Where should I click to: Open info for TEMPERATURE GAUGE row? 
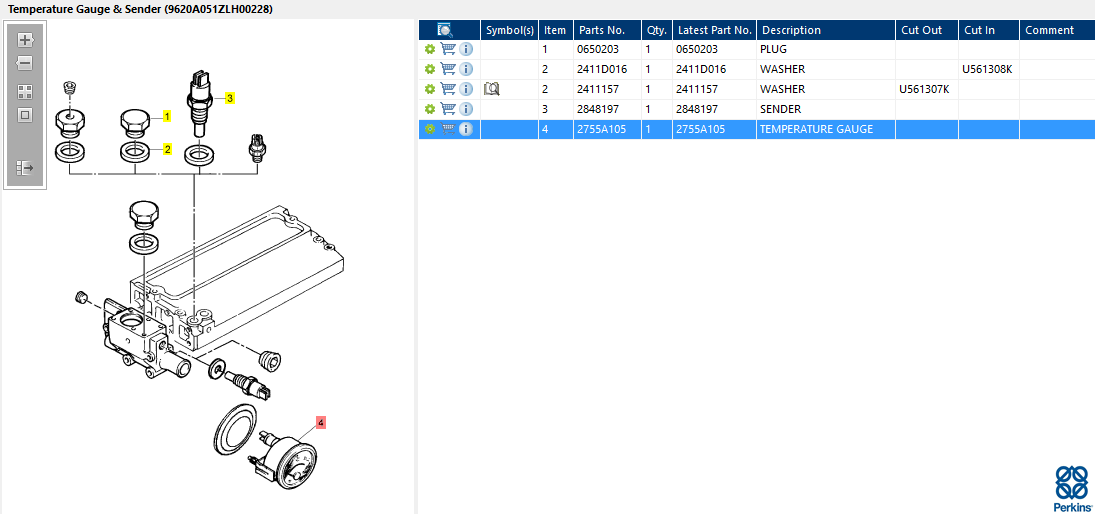coord(466,129)
